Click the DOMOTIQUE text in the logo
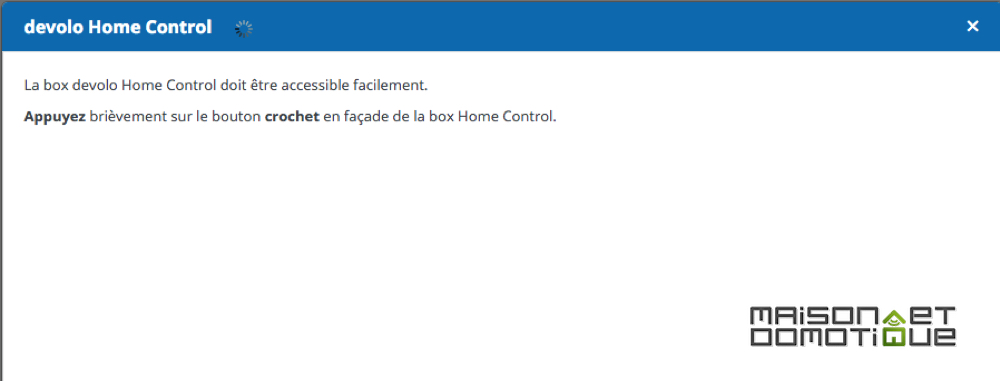Viewport: 1000px width, 381px height. (853, 337)
